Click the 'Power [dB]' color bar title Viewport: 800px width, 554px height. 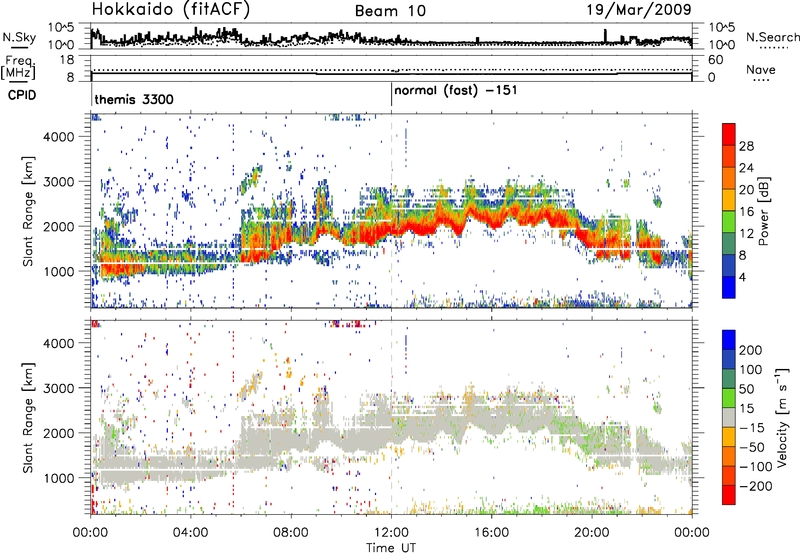pyautogui.click(x=764, y=211)
